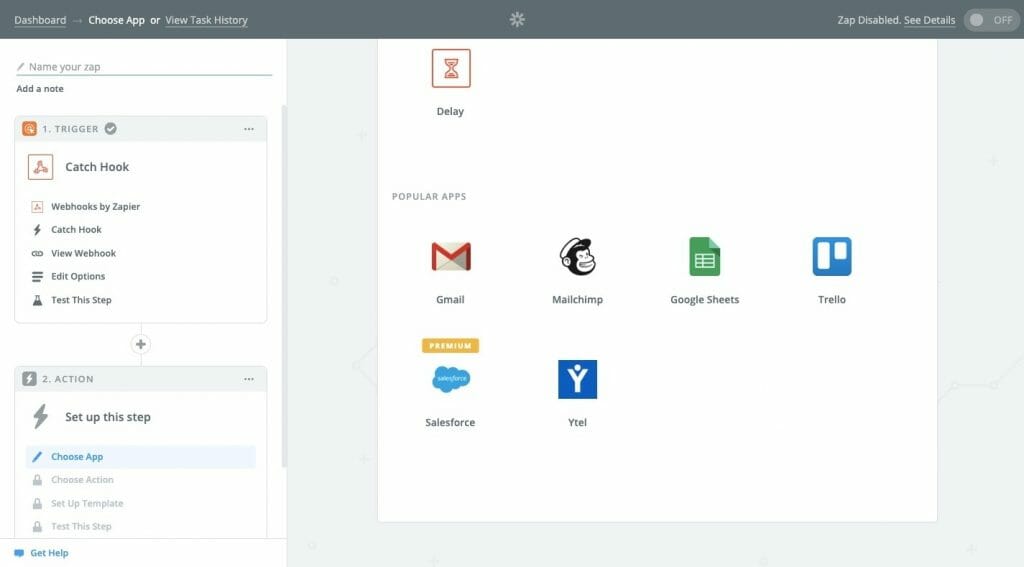Click the Set up this step heading
The width and height of the screenshot is (1024, 567).
point(108,417)
